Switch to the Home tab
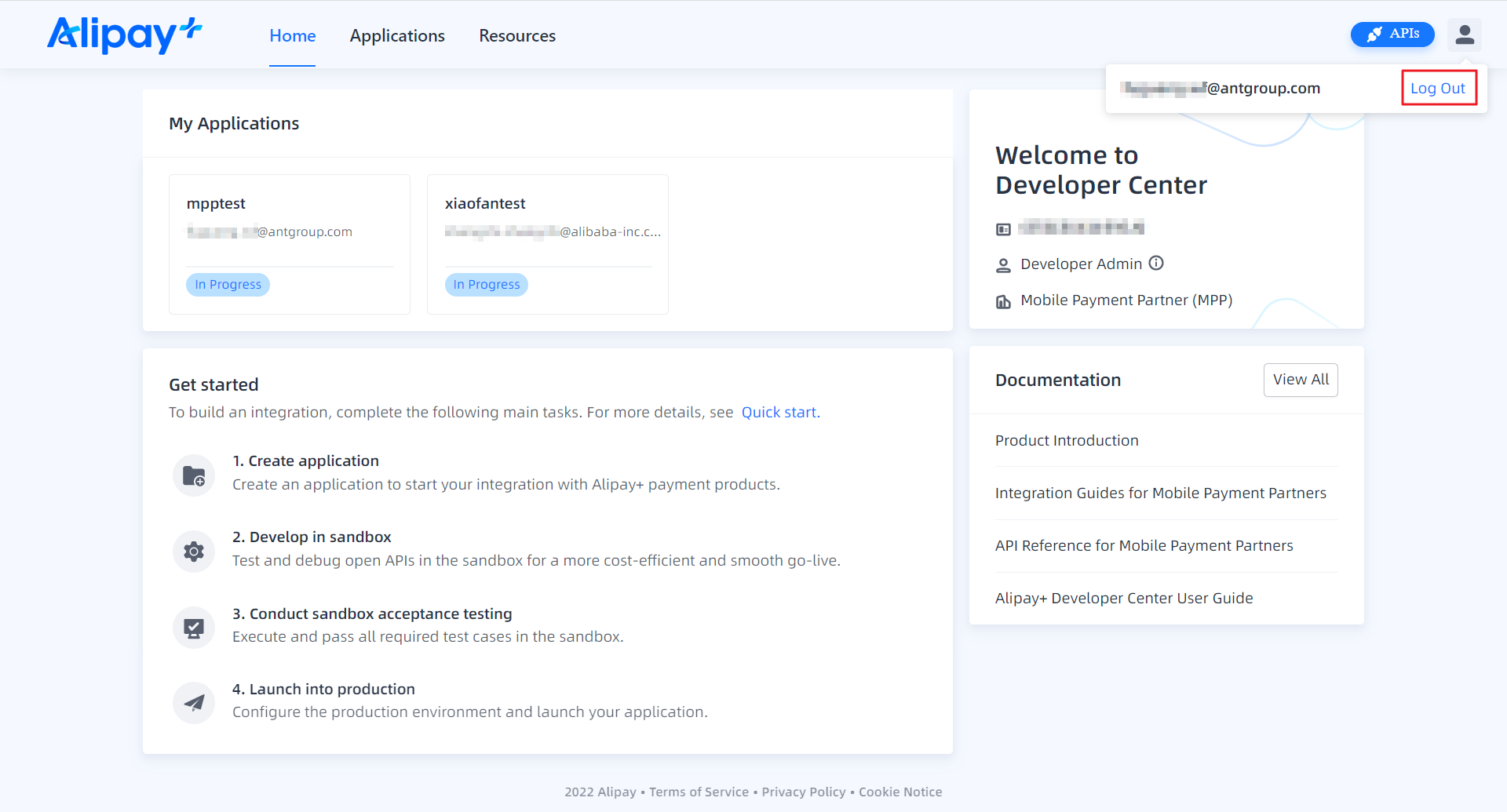This screenshot has width=1507, height=812. coord(292,36)
